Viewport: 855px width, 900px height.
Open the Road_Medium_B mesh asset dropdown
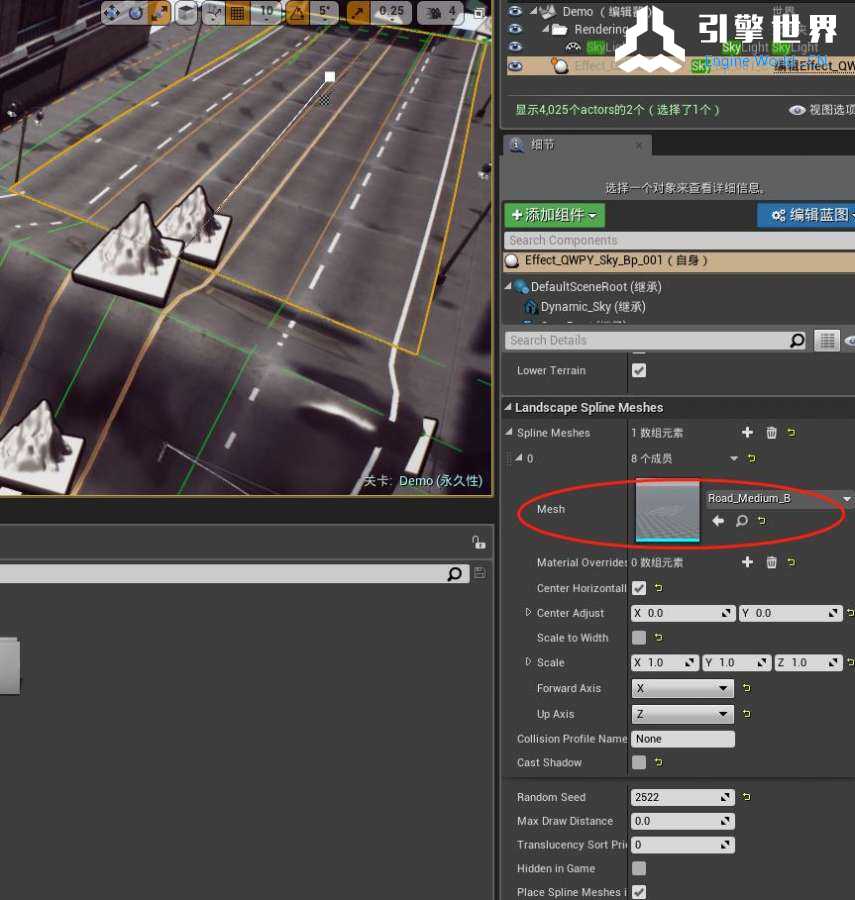[779, 498]
